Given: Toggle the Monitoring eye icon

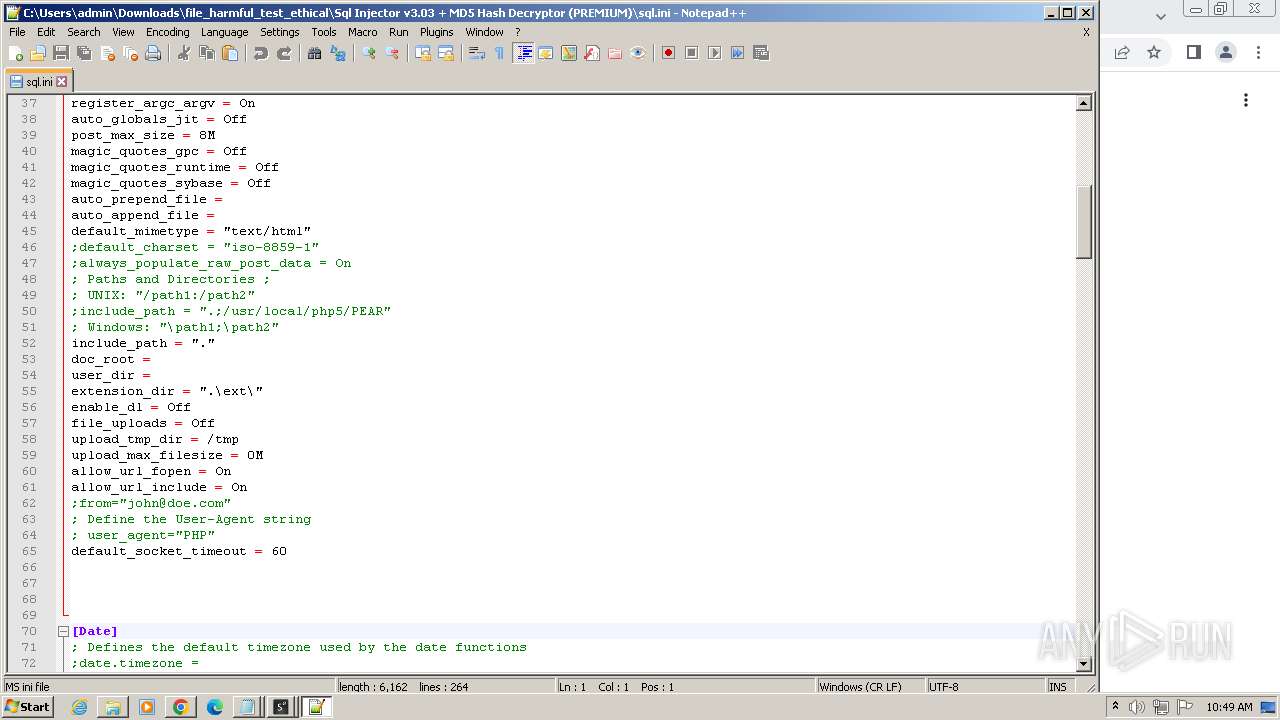Looking at the screenshot, I should coord(638,53).
